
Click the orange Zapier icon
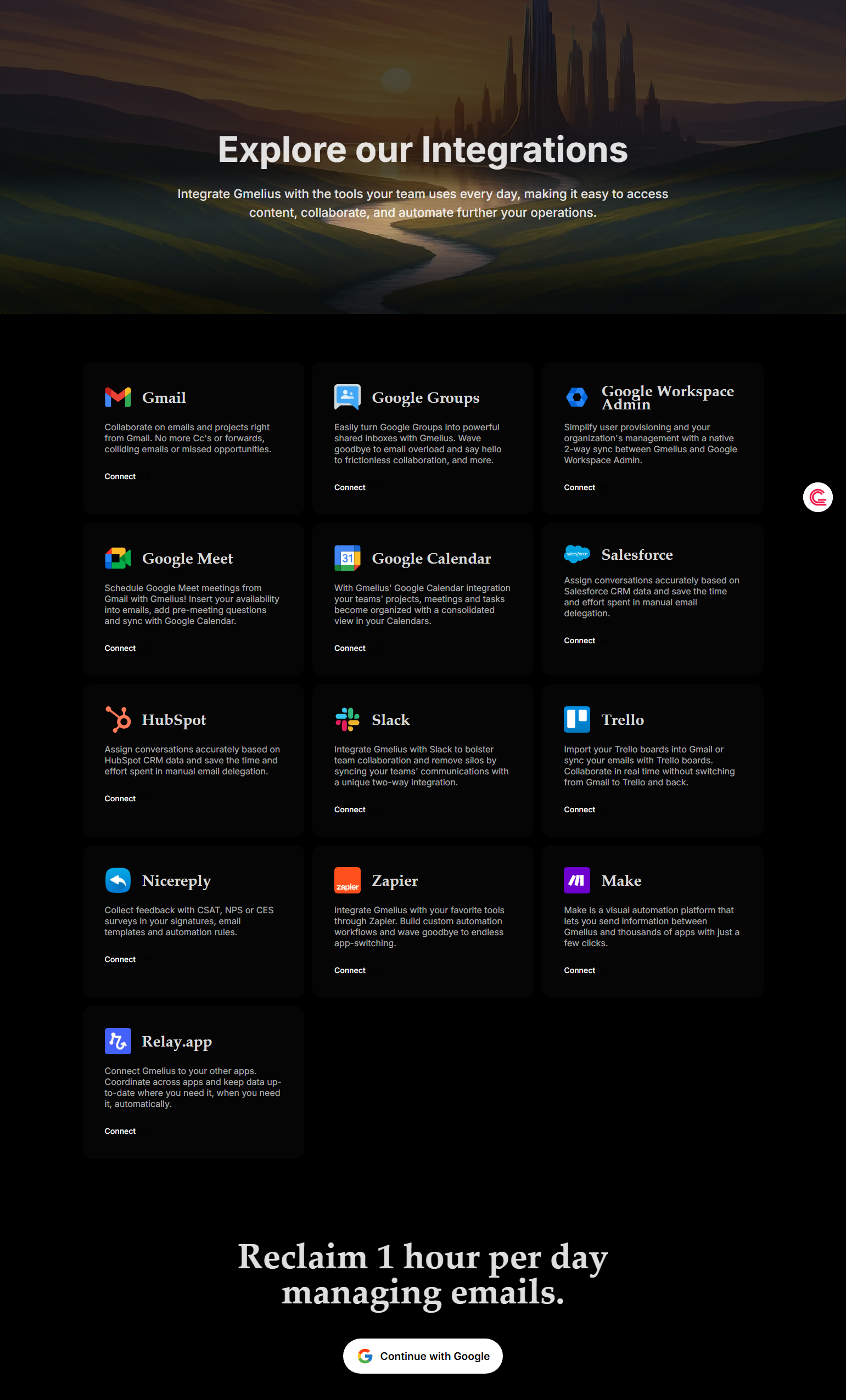click(x=348, y=880)
